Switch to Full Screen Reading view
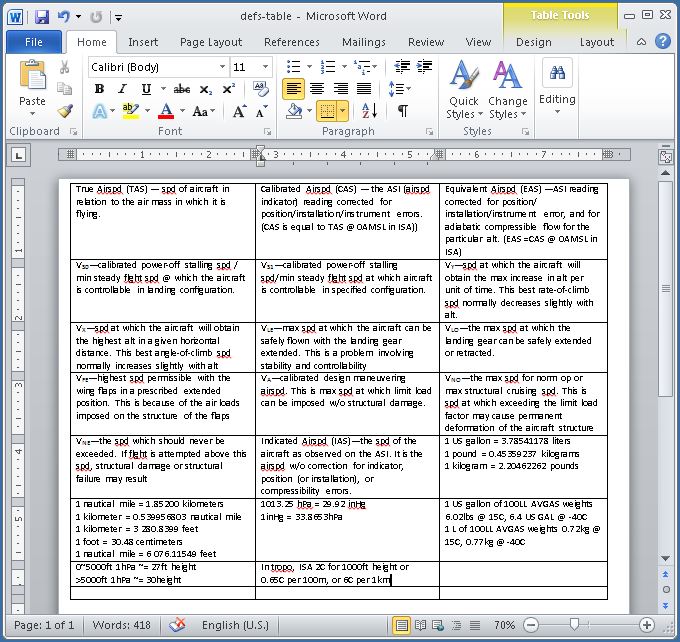This screenshot has height=642, width=680. [x=423, y=625]
